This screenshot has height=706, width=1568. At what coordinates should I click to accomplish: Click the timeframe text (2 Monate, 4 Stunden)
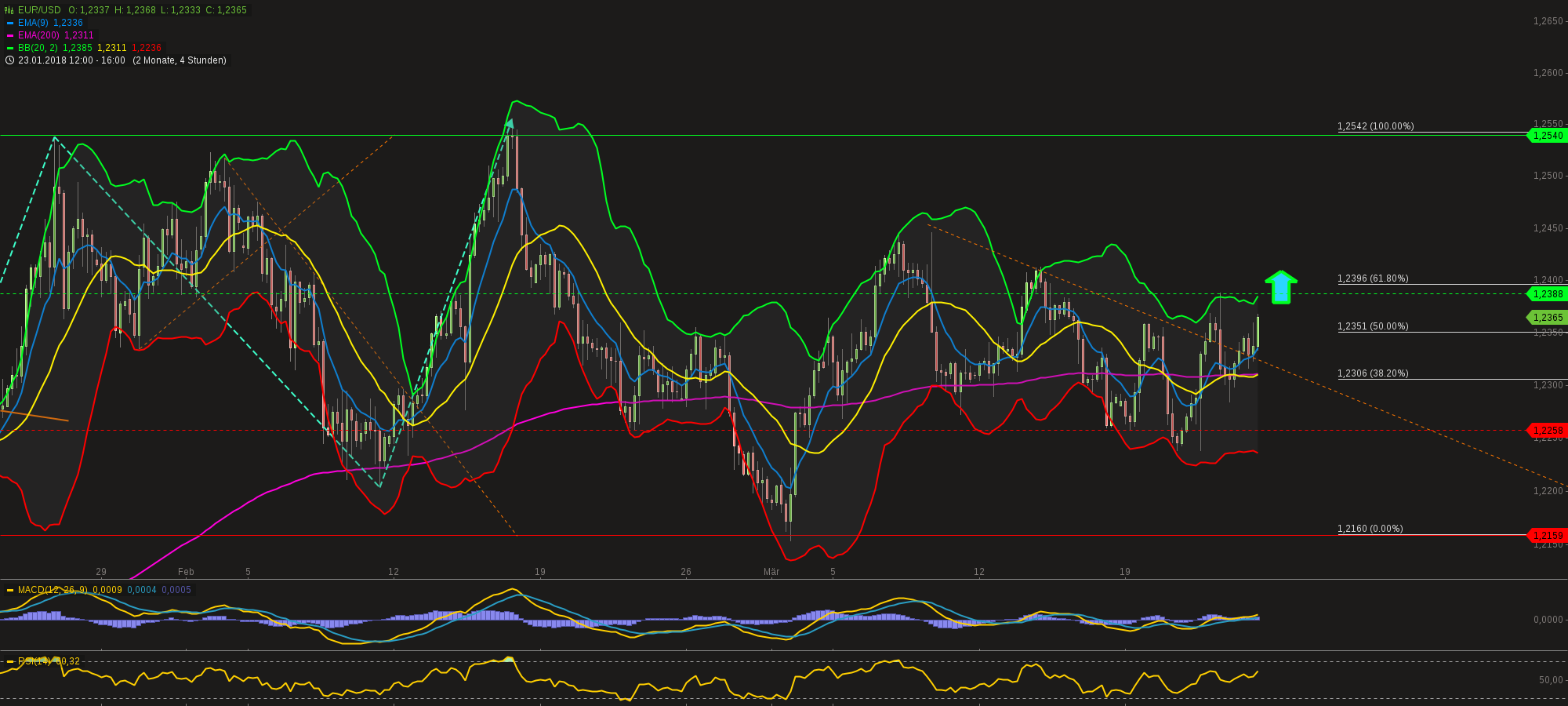click(x=180, y=60)
